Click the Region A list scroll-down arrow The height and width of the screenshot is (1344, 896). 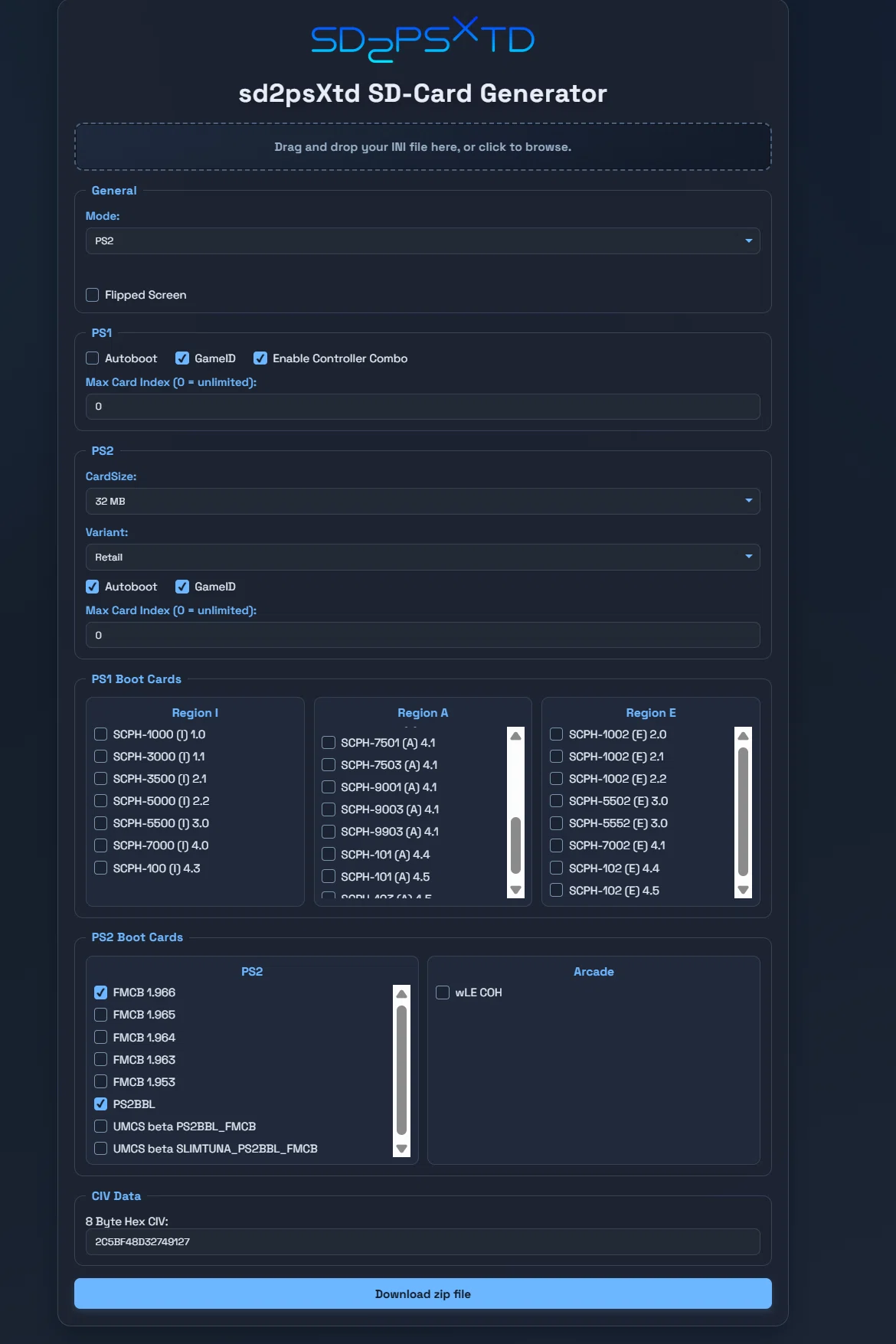(x=515, y=889)
